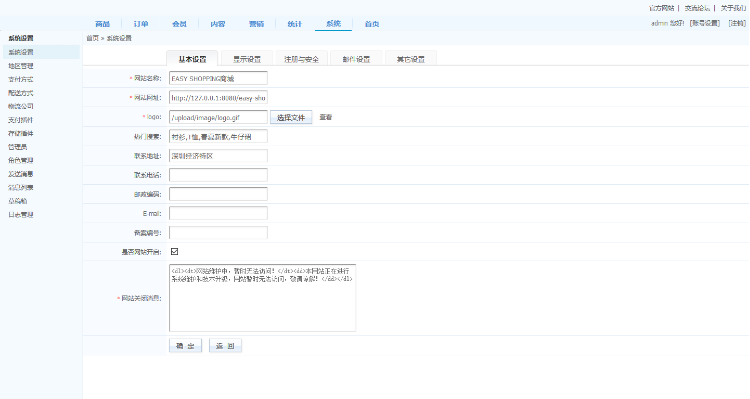Click 首页 in the breadcrumb
The height and width of the screenshot is (399, 750).
(92, 38)
